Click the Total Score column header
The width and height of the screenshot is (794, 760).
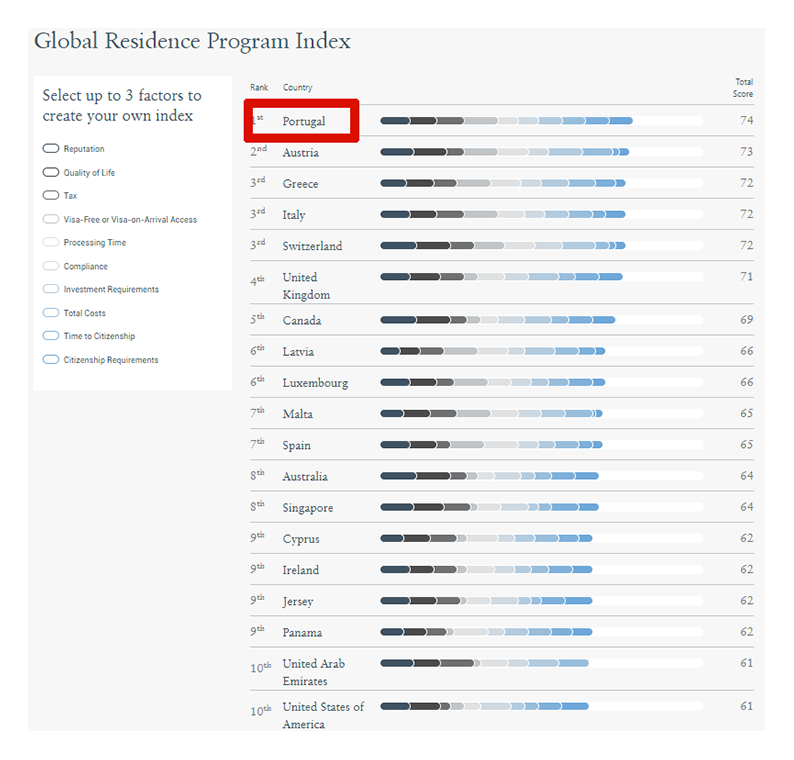[x=743, y=88]
